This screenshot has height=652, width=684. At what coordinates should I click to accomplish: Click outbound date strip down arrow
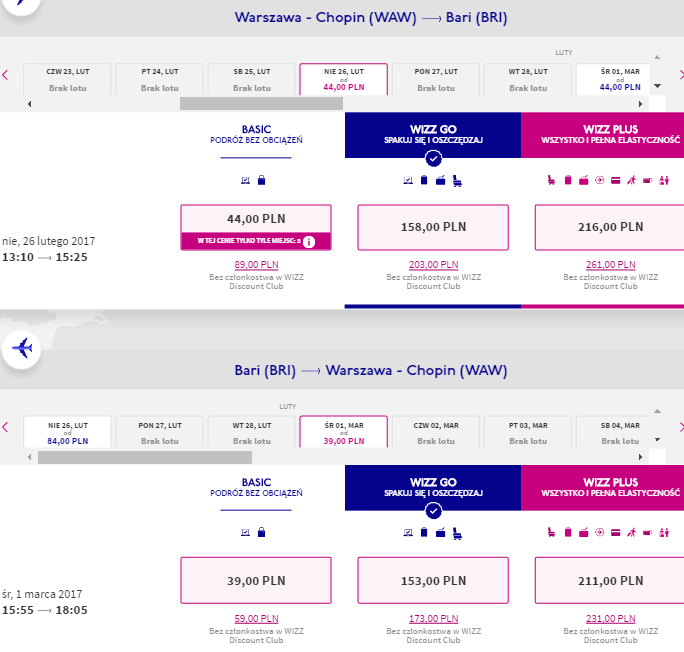tap(657, 86)
